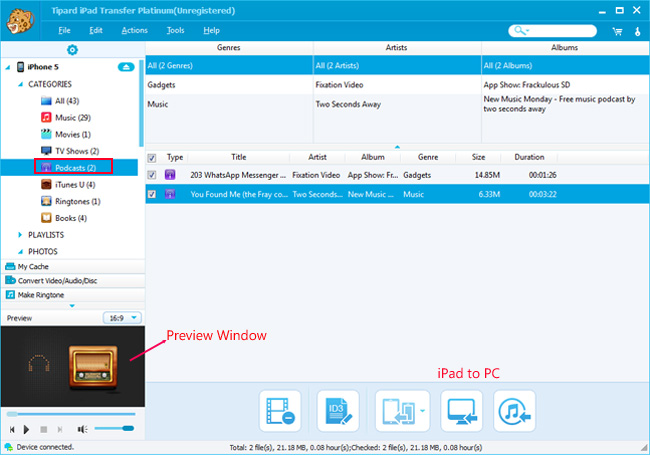Image resolution: width=650 pixels, height=455 pixels.
Task: Collapse the CATEGORIES tree node
Action: pyautogui.click(x=20, y=84)
